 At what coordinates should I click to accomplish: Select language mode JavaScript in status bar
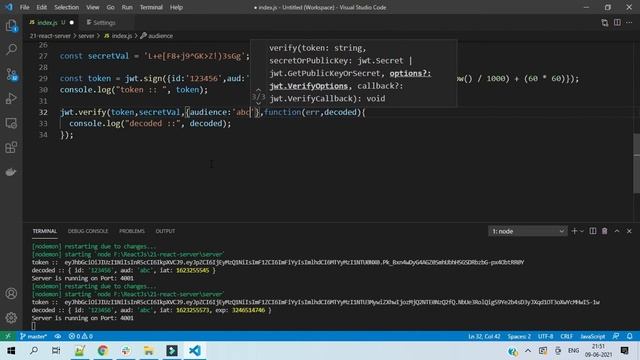593,336
